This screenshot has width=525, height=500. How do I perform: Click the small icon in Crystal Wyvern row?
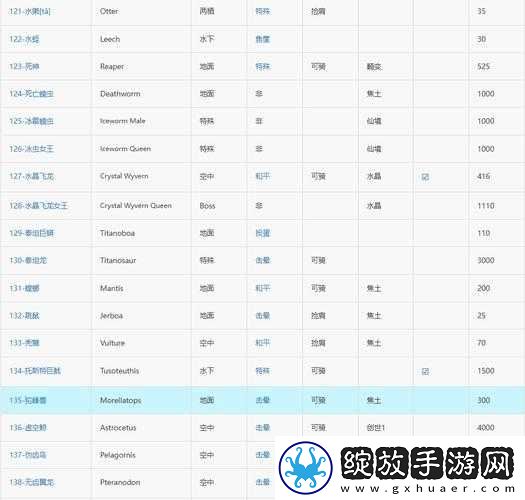pyautogui.click(x=425, y=176)
